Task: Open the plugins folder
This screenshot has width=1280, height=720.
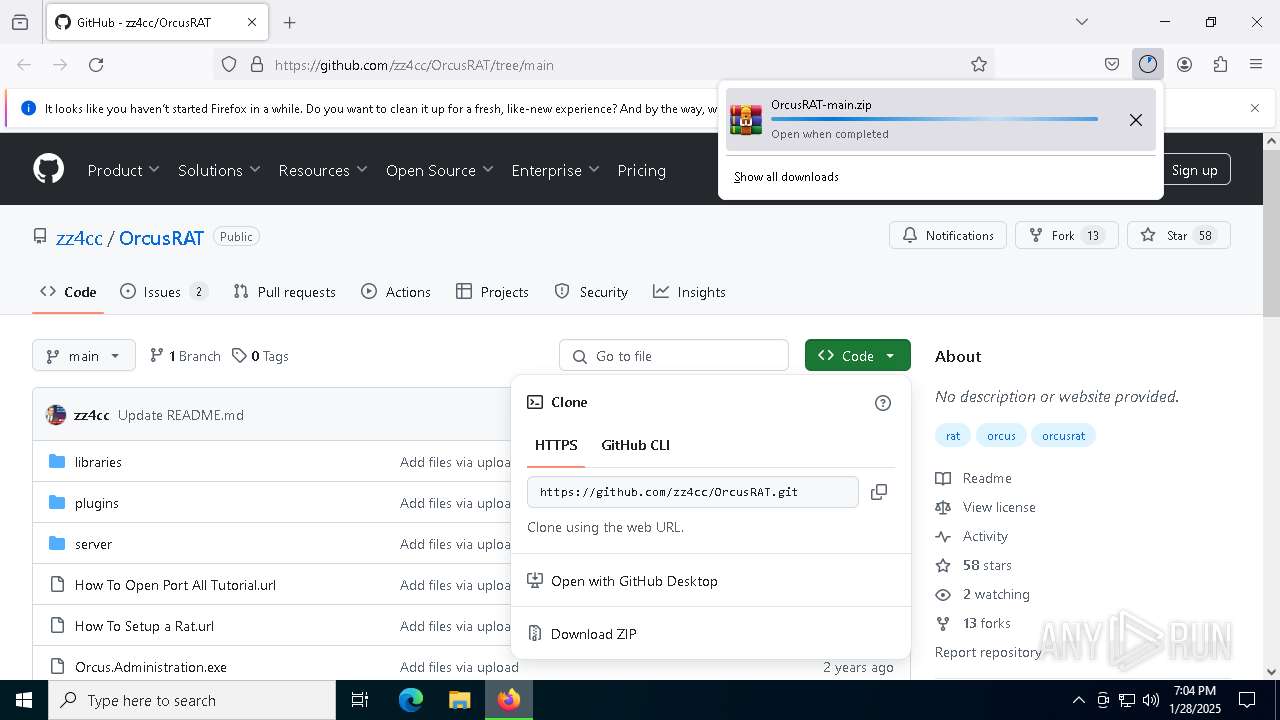Action: point(97,503)
